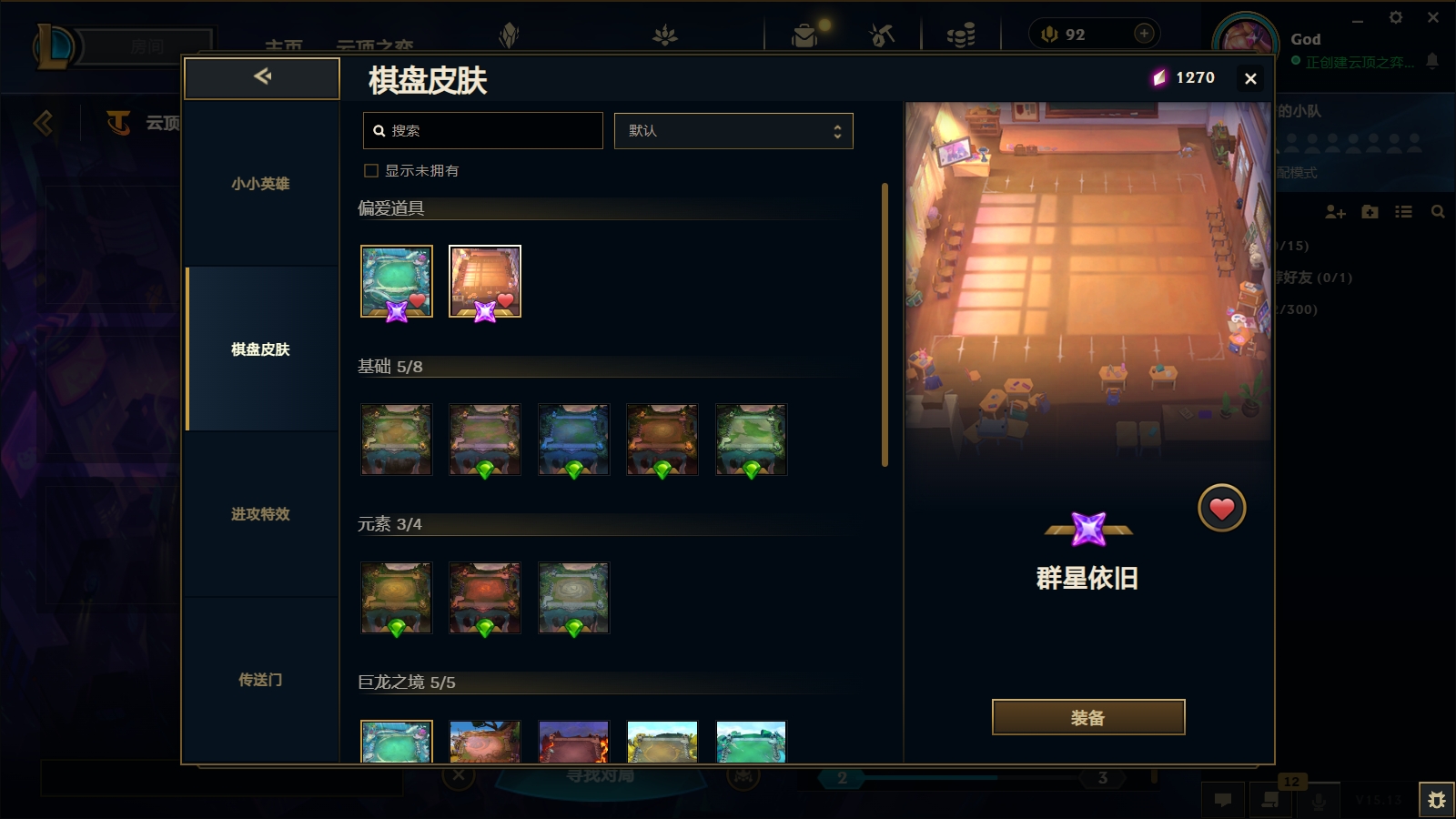Open the 传送门 tab
1456x819 pixels.
261,680
